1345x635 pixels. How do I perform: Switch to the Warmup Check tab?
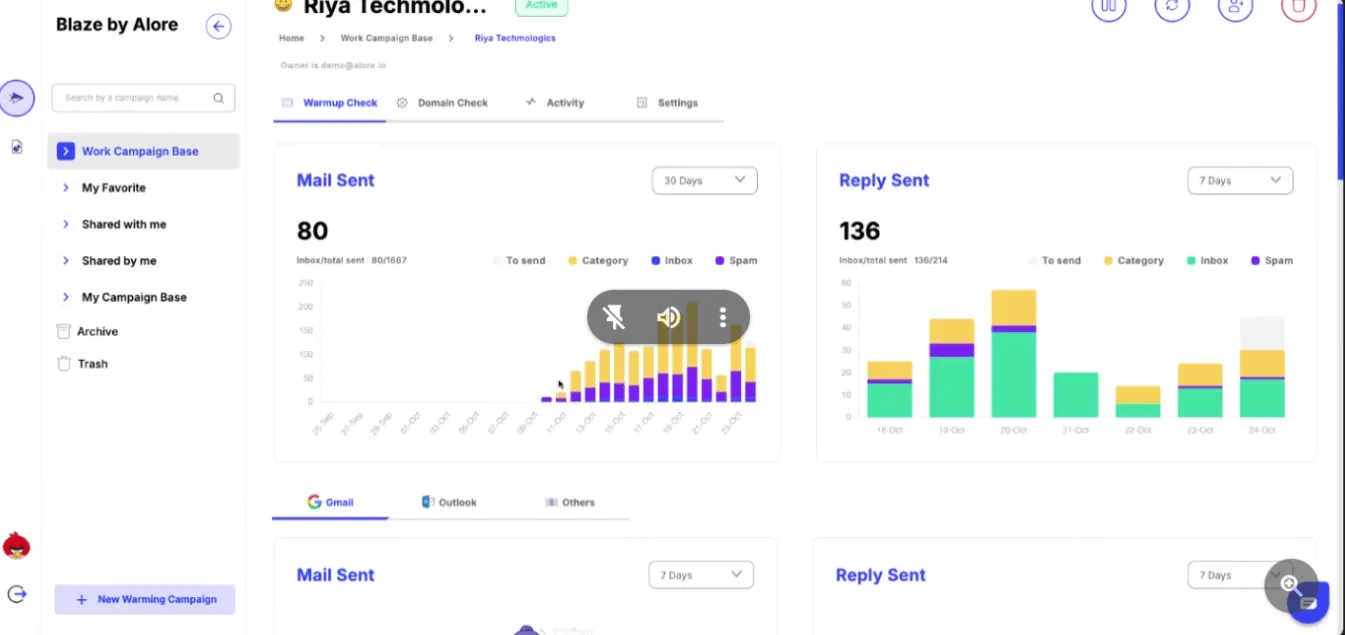coord(330,103)
